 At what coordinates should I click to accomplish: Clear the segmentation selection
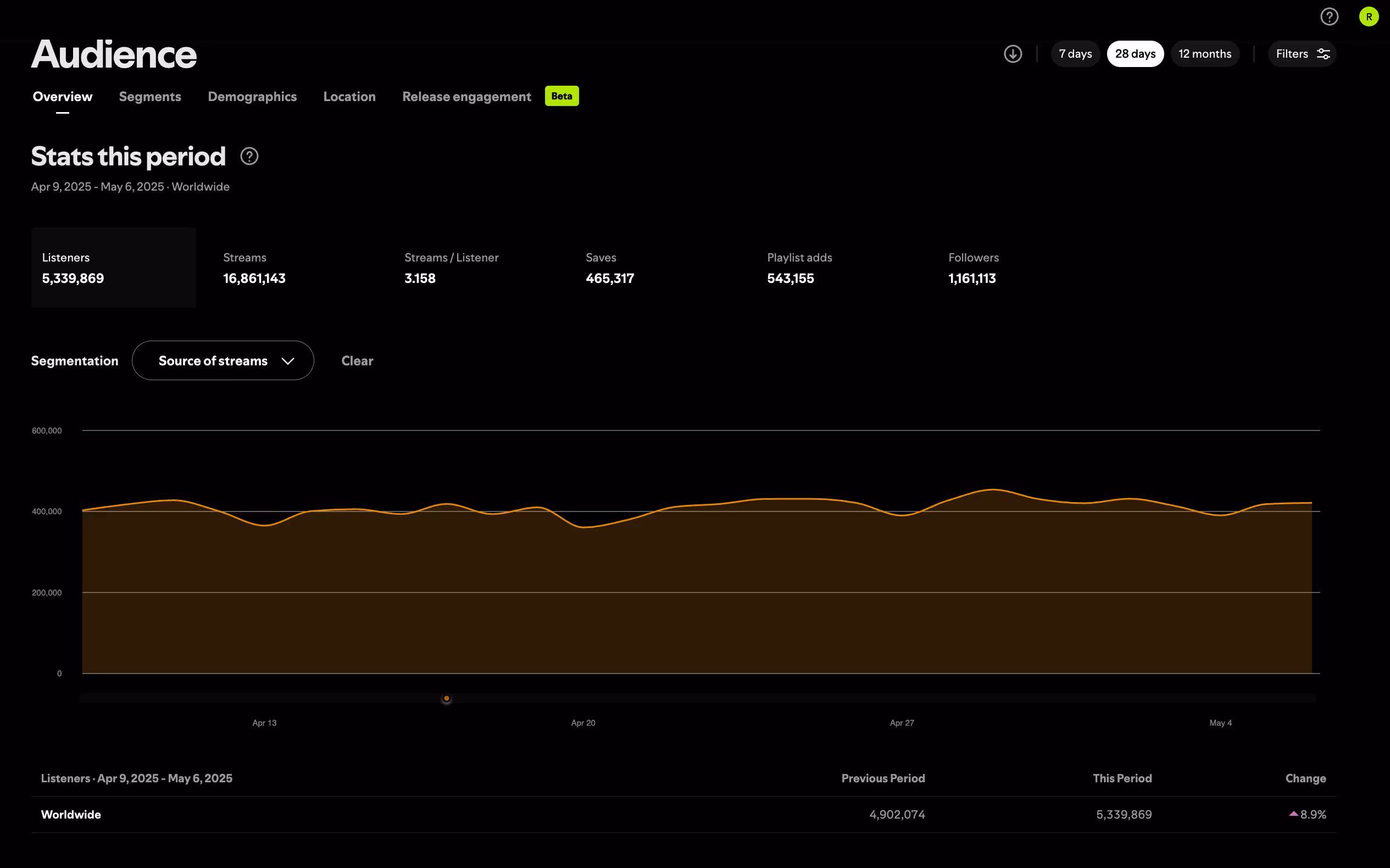point(357,360)
